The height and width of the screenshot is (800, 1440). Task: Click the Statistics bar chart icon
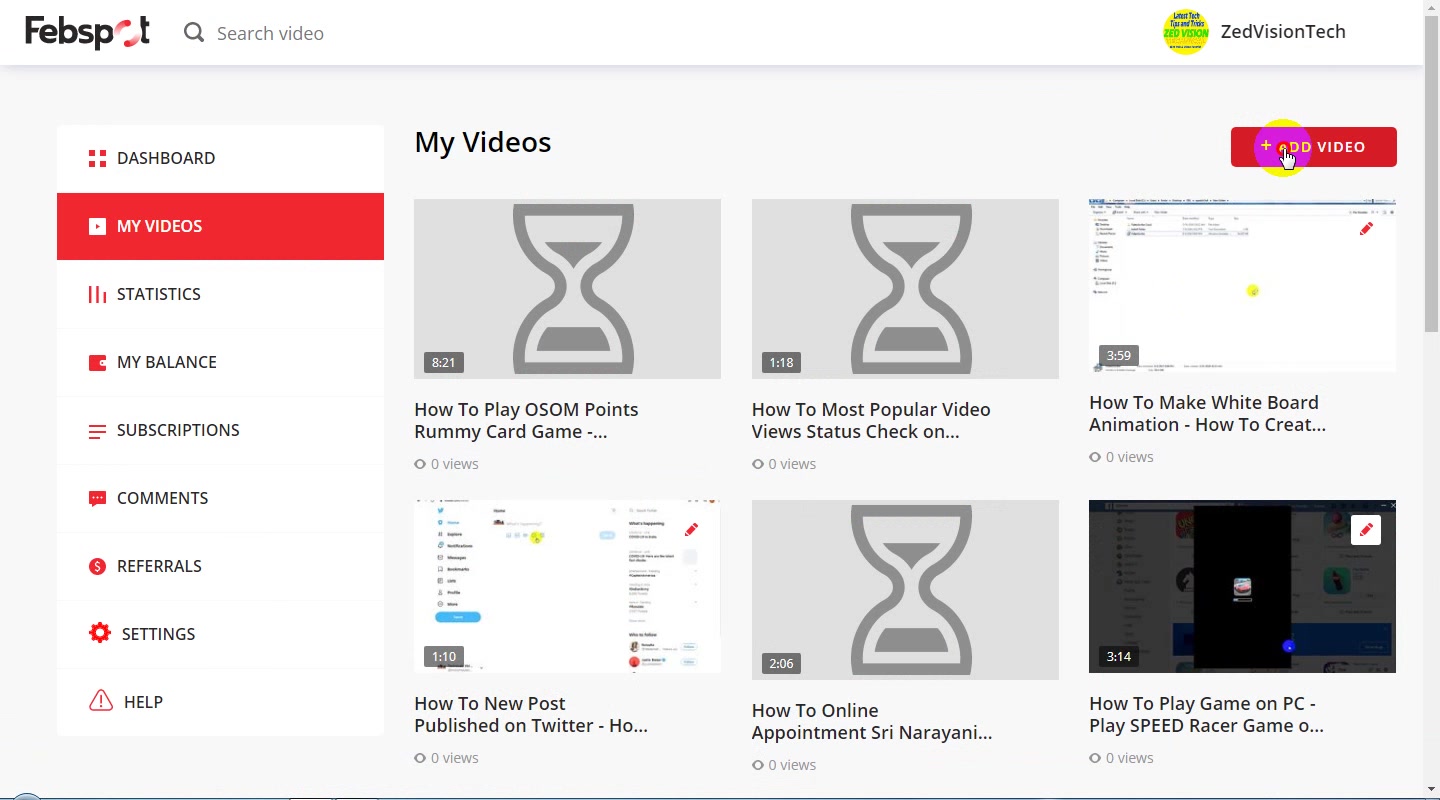[x=97, y=294]
